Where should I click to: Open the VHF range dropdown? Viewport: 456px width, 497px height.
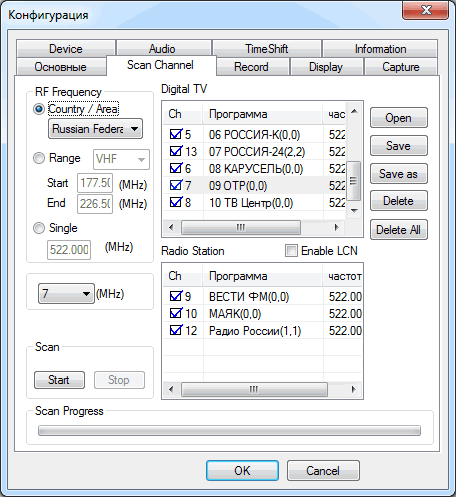coord(121,159)
